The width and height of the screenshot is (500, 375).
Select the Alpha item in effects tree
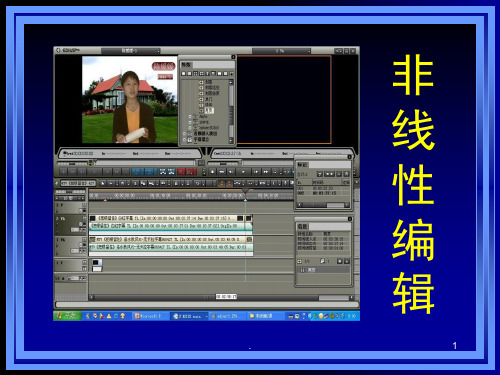click(203, 116)
